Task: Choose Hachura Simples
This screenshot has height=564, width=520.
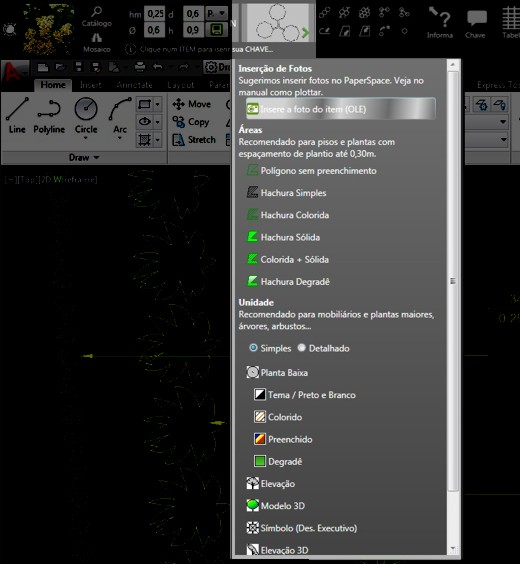Action: coord(286,193)
